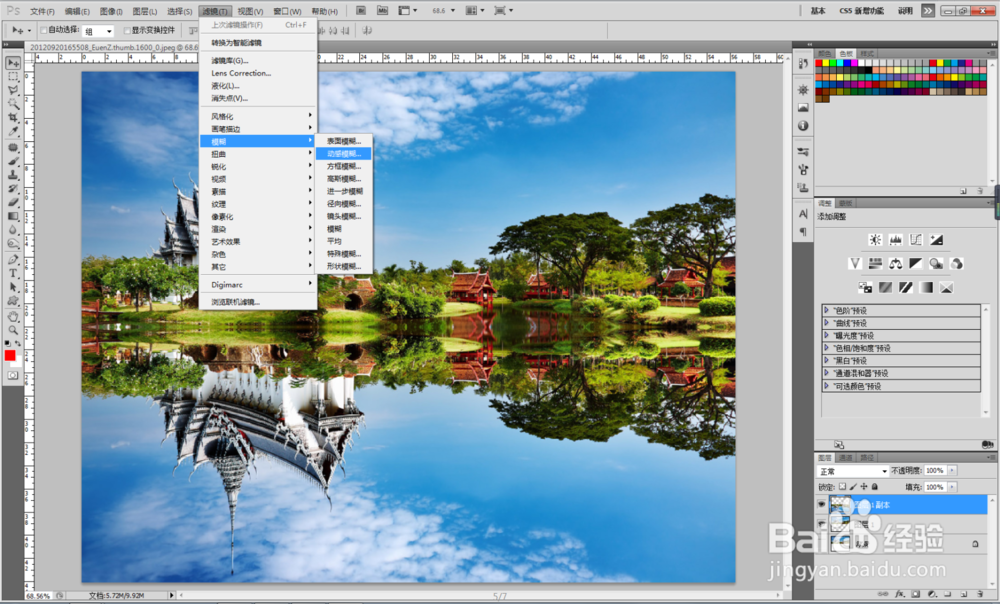
Task: Select the Blur (water drop) tool
Action: 13,230
